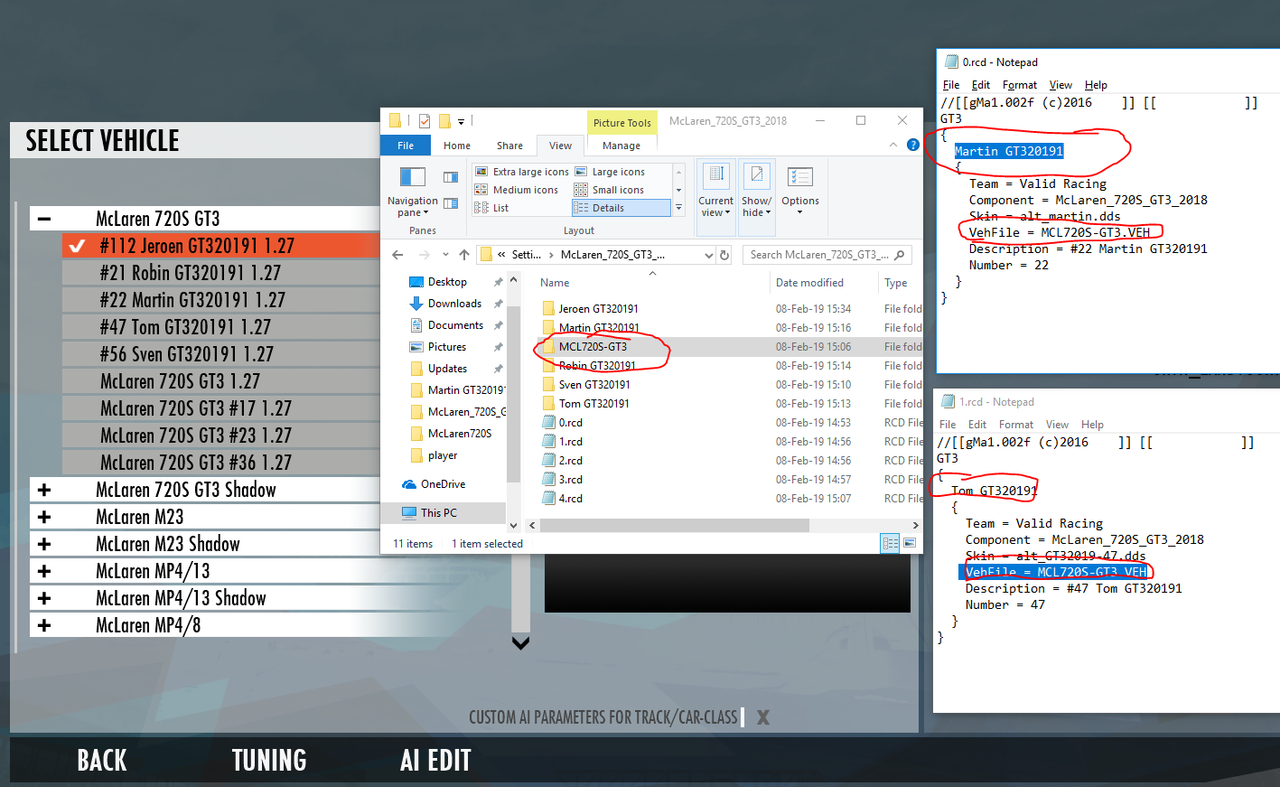The width and height of the screenshot is (1280, 787).
Task: Open recent locations dropdown arrow
Action: 445,255
